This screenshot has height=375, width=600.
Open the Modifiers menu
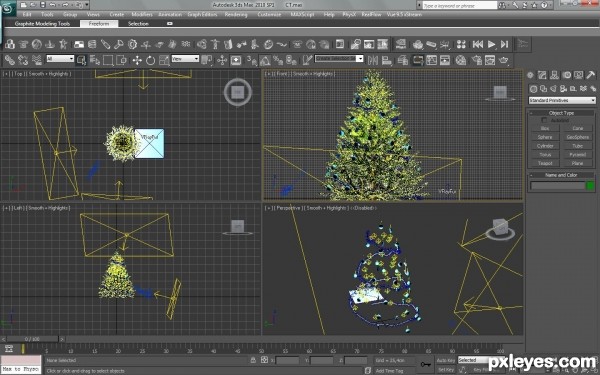click(x=142, y=15)
